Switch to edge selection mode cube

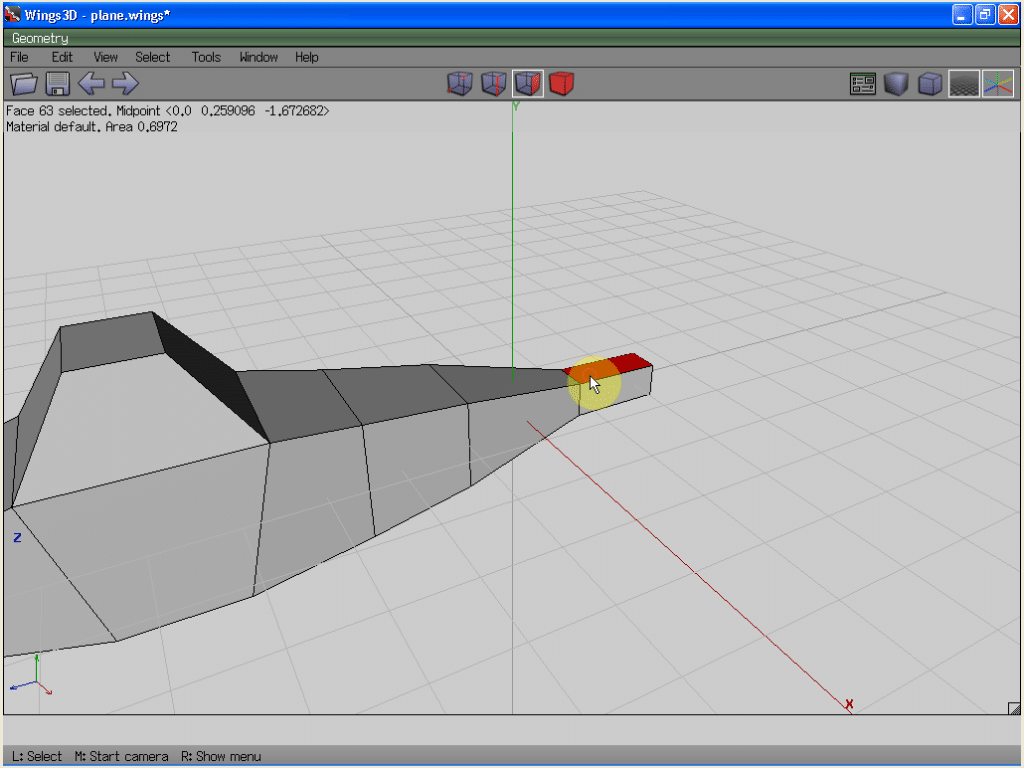click(x=493, y=84)
